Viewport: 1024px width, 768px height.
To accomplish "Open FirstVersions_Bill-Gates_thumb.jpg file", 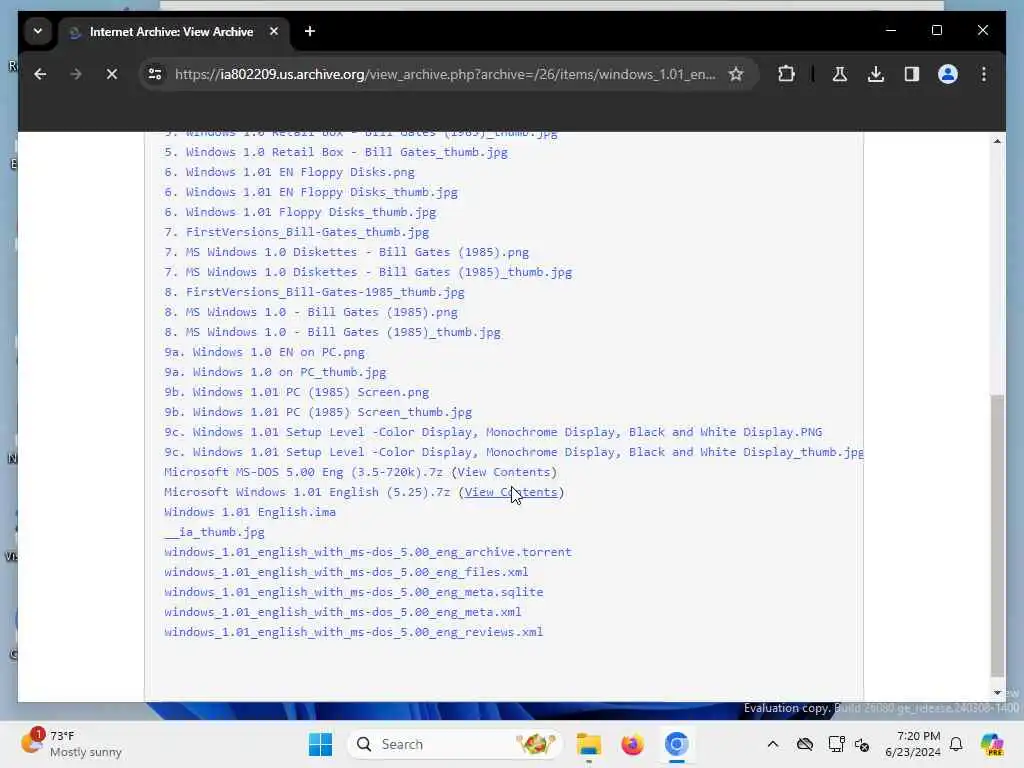I will [x=296, y=232].
